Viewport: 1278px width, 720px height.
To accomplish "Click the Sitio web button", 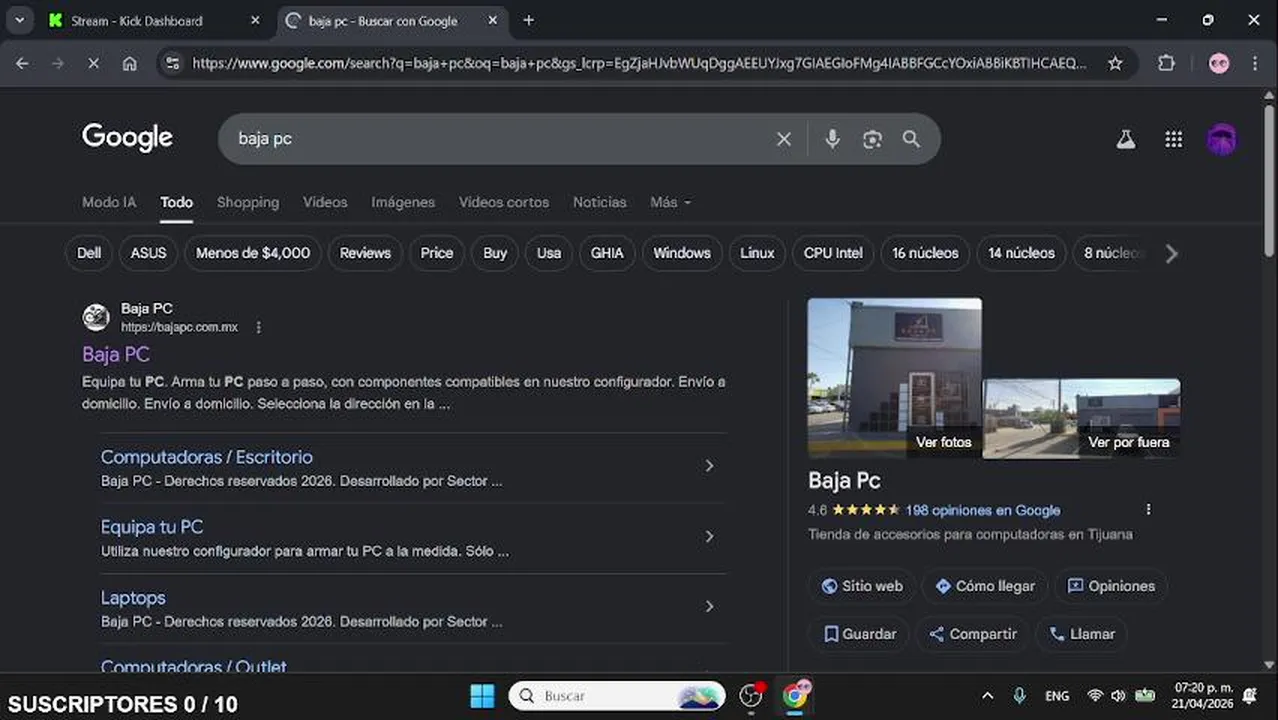I will click(x=861, y=586).
